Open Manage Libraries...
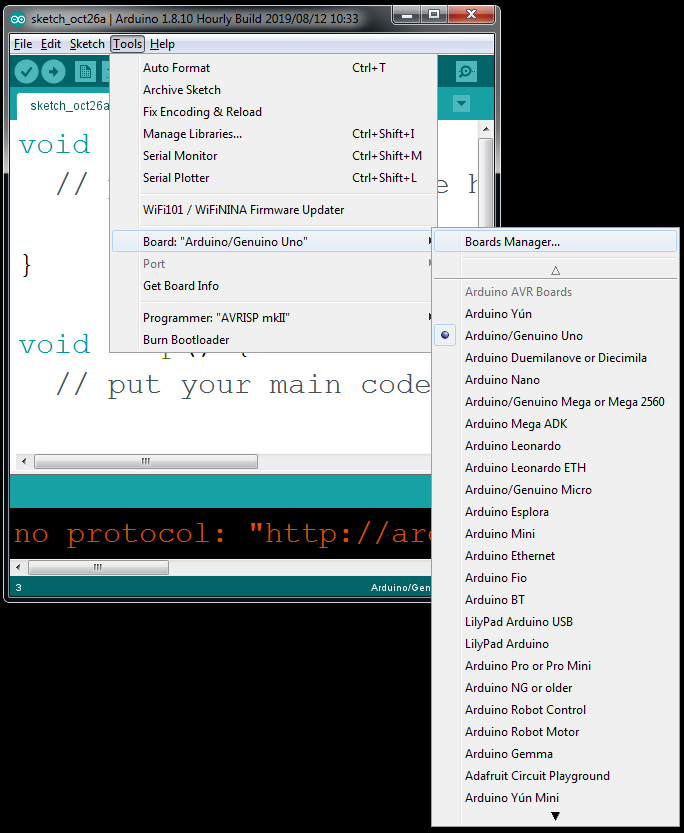 (273, 134)
